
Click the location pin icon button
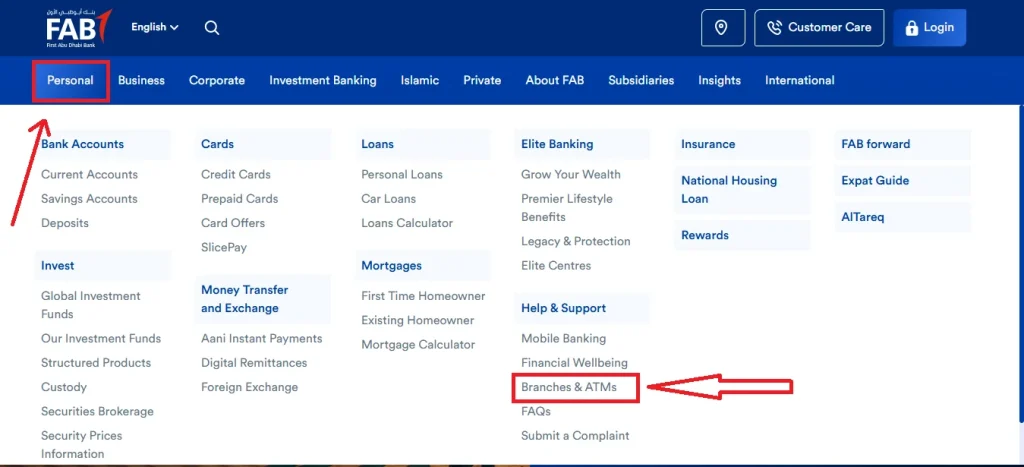coord(721,27)
